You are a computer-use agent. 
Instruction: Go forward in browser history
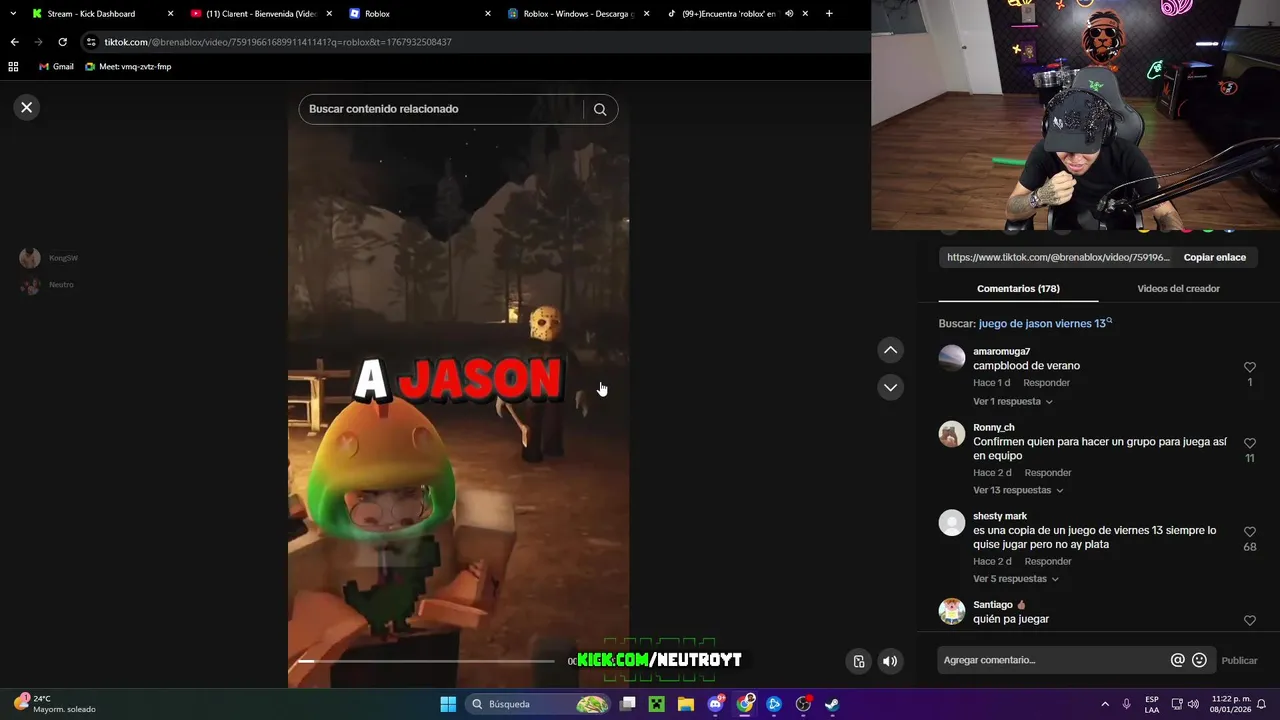click(x=38, y=42)
